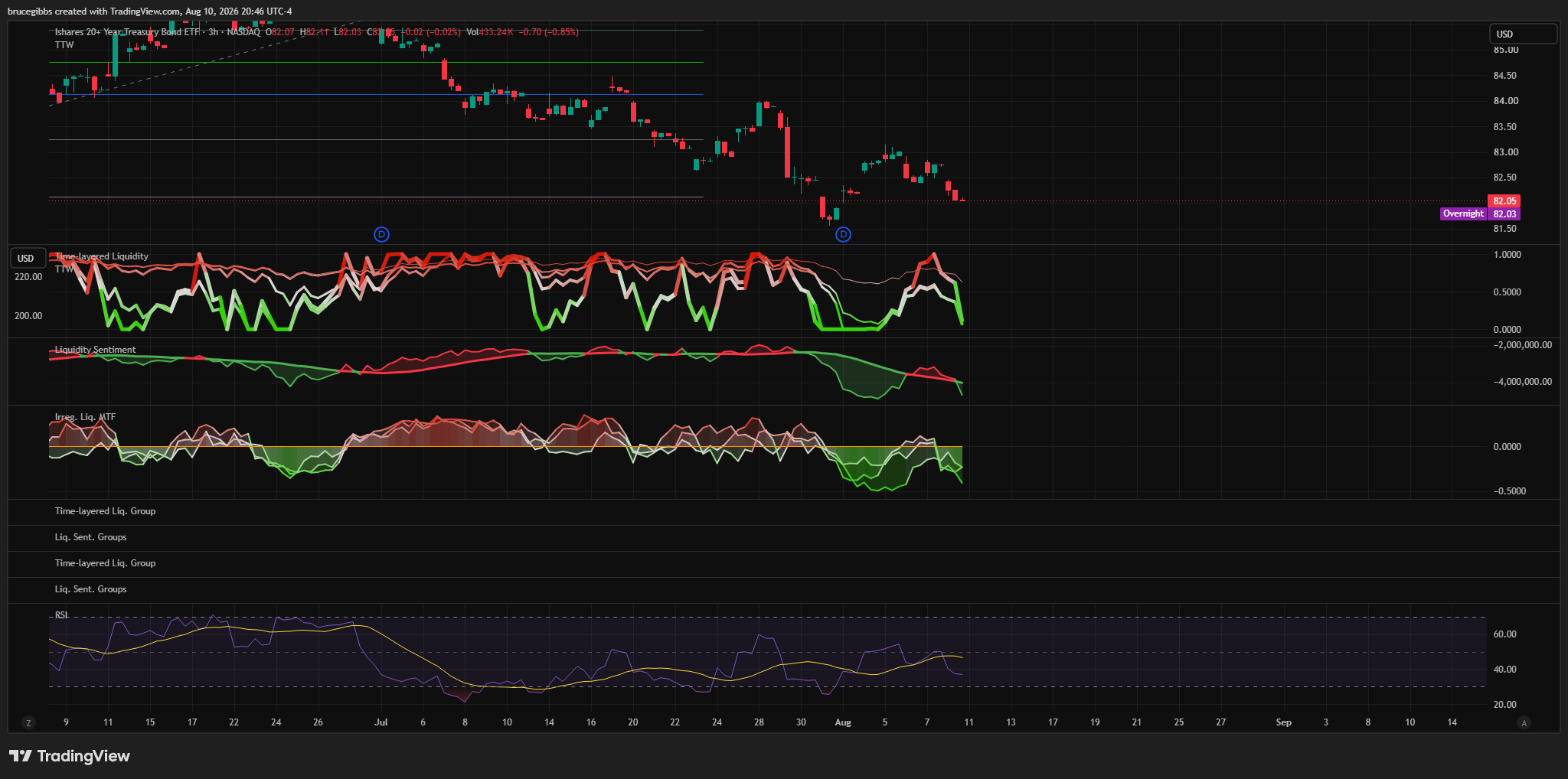Click the 200.00 left scale label
1568x779 pixels.
point(28,316)
